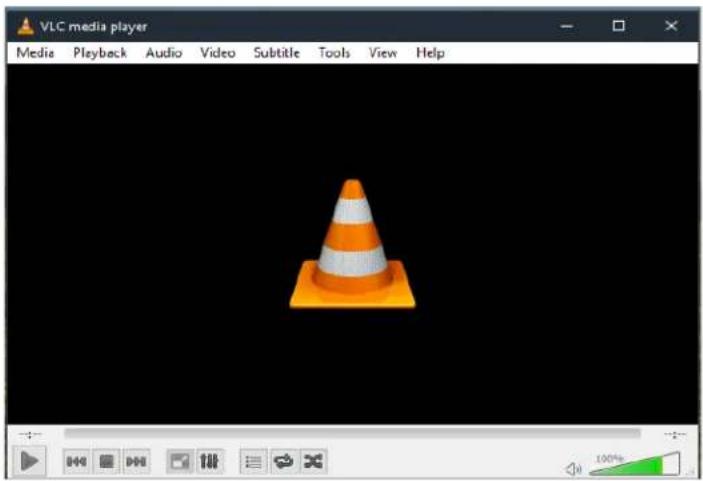Click the playback seek bar
703x481 pixels.
(352, 433)
